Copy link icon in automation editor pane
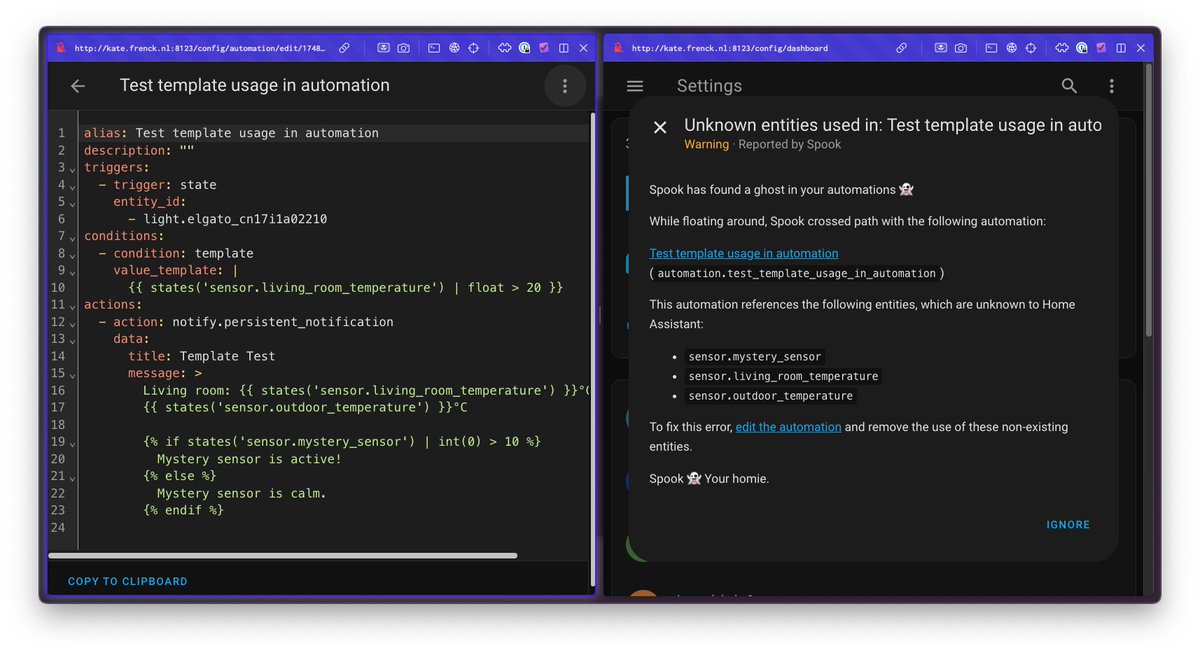This screenshot has width=1200, height=655. tap(344, 47)
